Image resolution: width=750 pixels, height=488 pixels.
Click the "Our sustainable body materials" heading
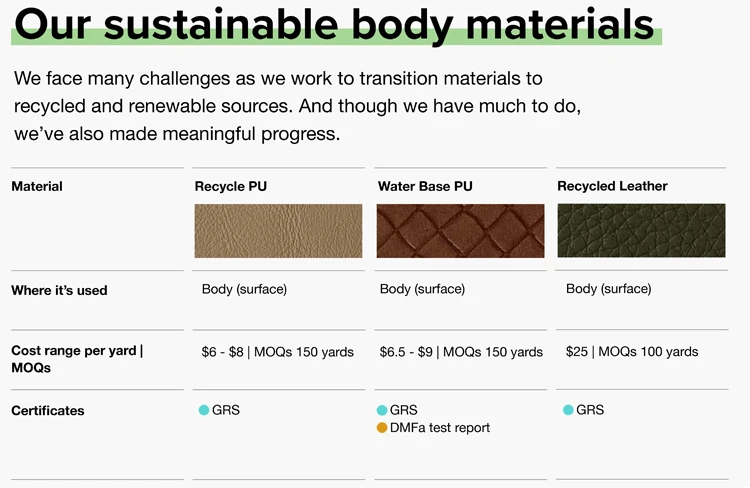pyautogui.click(x=335, y=24)
